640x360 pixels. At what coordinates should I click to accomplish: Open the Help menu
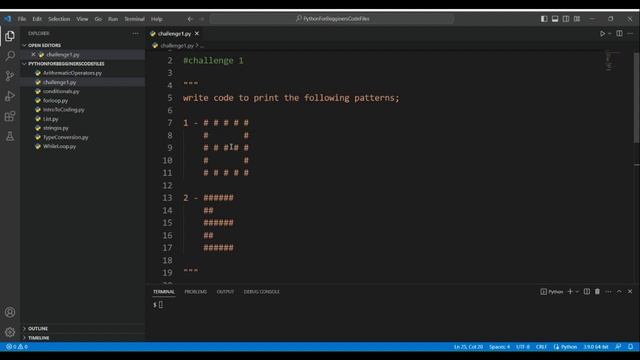pos(157,19)
